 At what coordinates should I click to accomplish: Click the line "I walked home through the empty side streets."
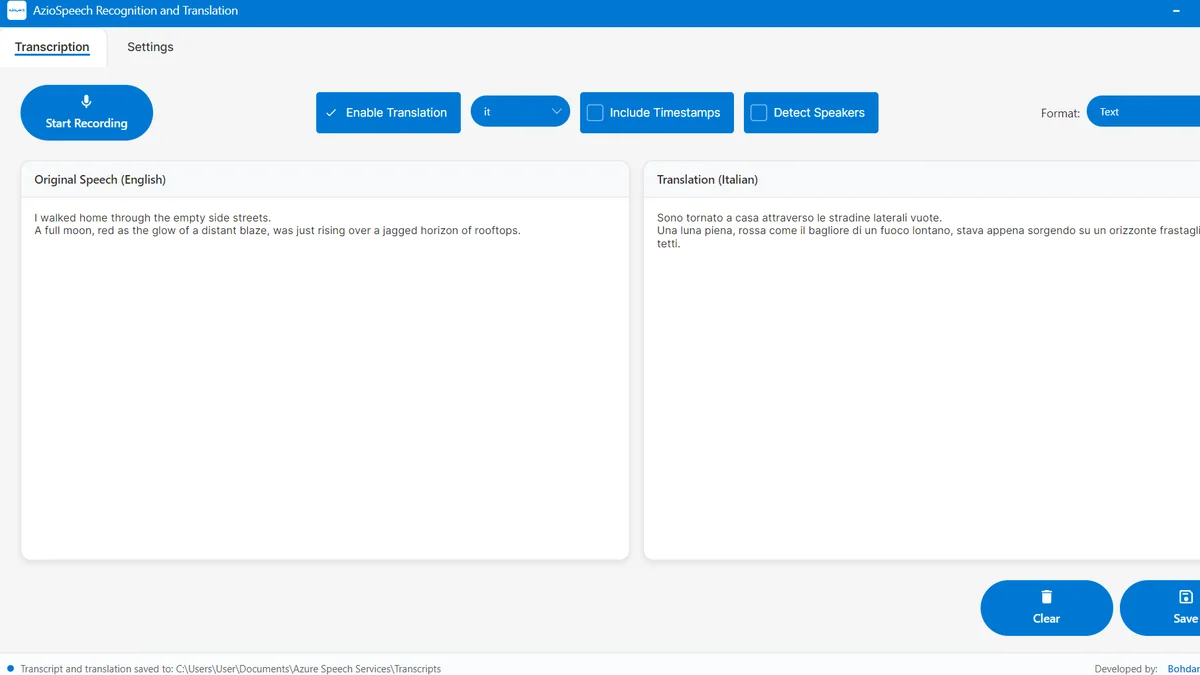click(x=153, y=217)
